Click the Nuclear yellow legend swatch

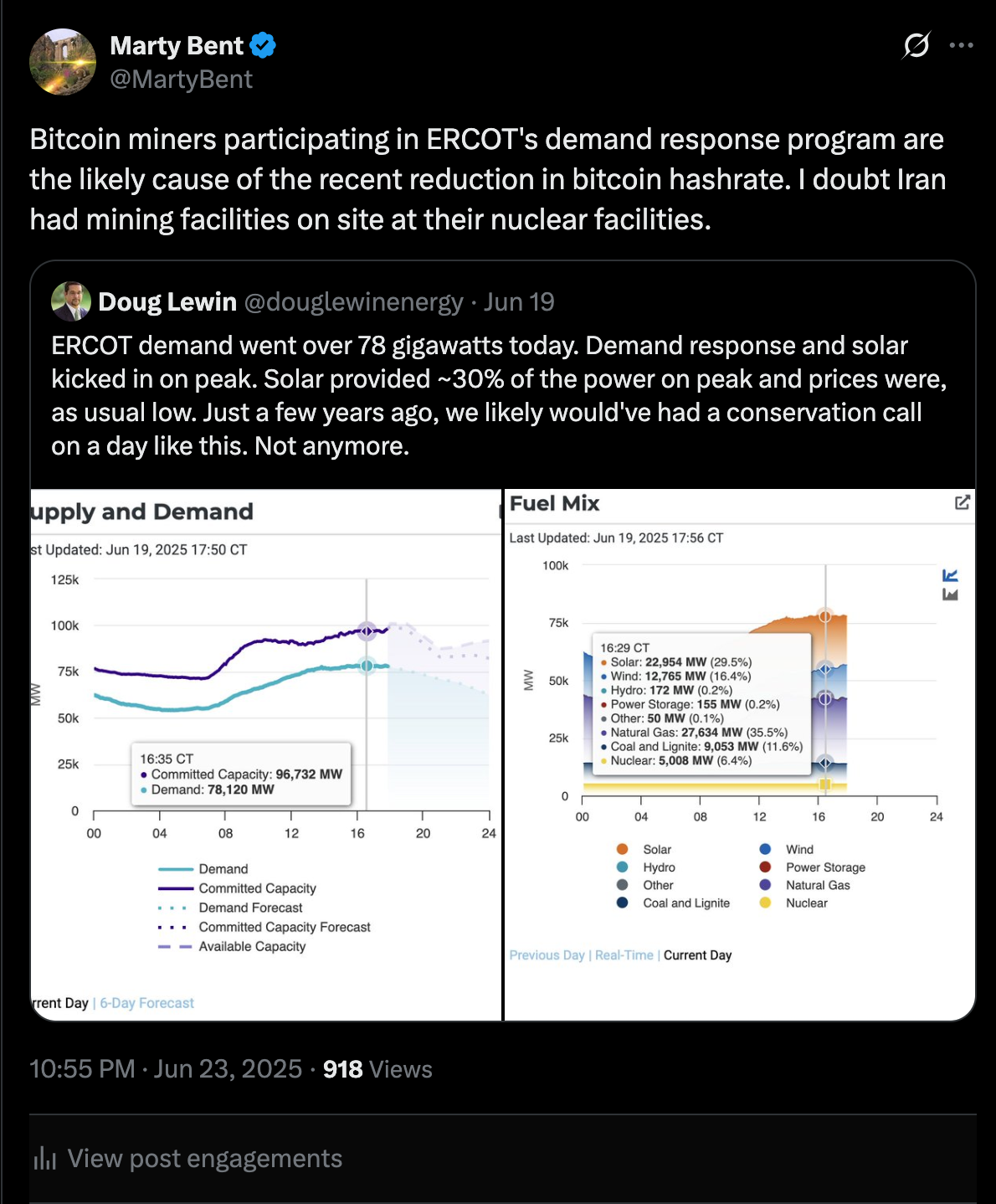coord(765,903)
